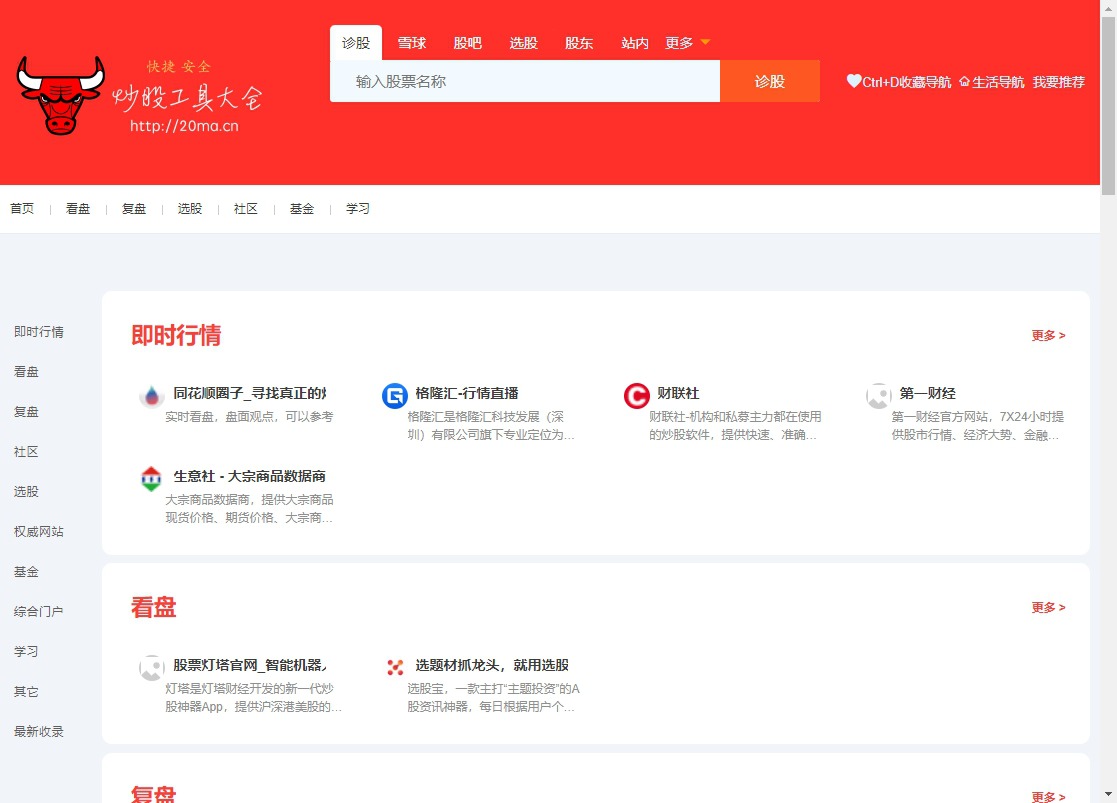
Task: Click the red bull logo
Action: 60,95
